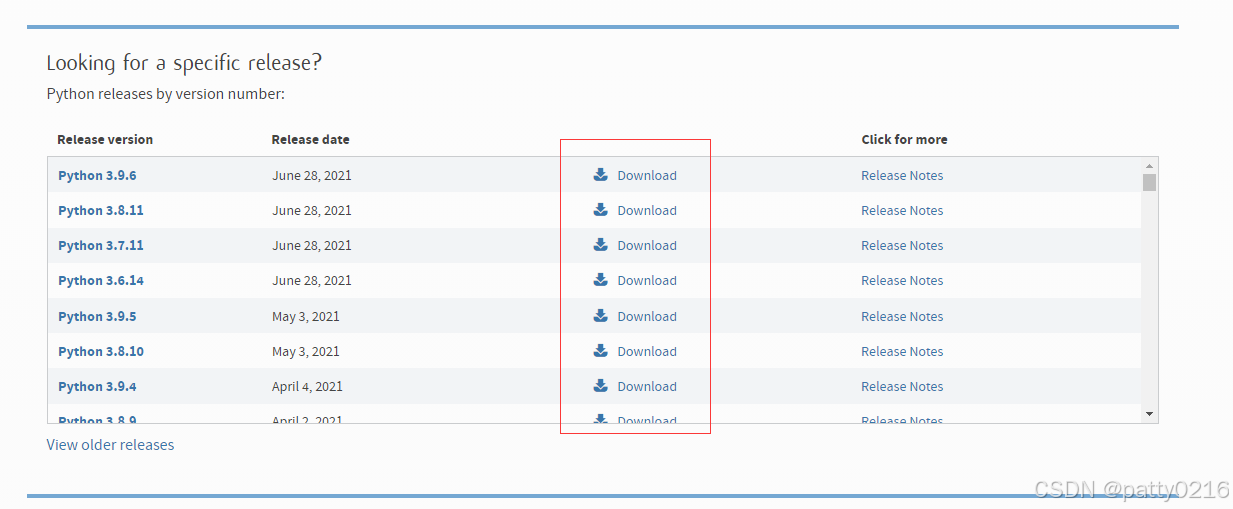Click the text Python releases by version number
This screenshot has height=509, width=1233.
click(166, 94)
